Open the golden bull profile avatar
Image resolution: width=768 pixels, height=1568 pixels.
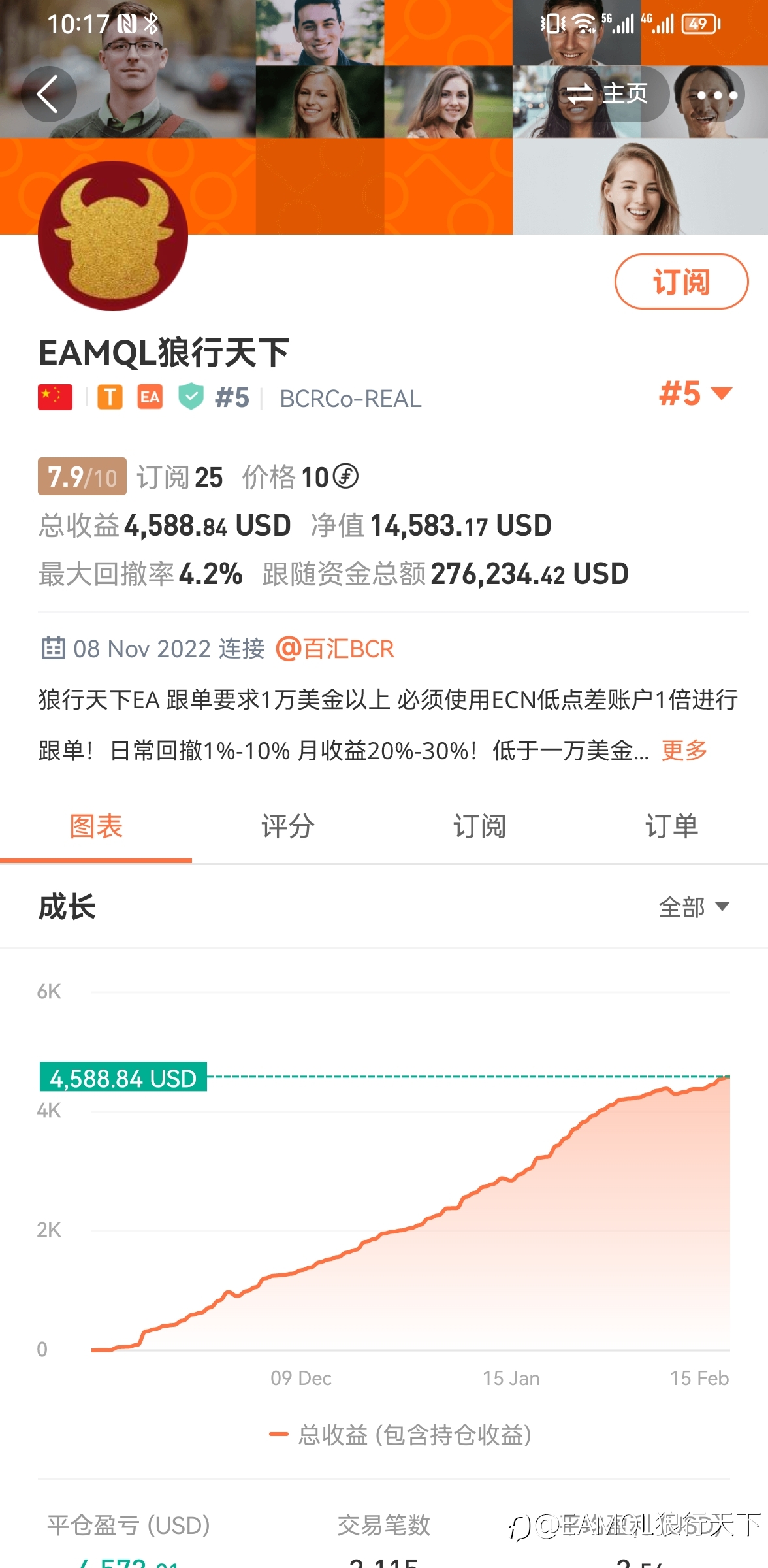113,235
